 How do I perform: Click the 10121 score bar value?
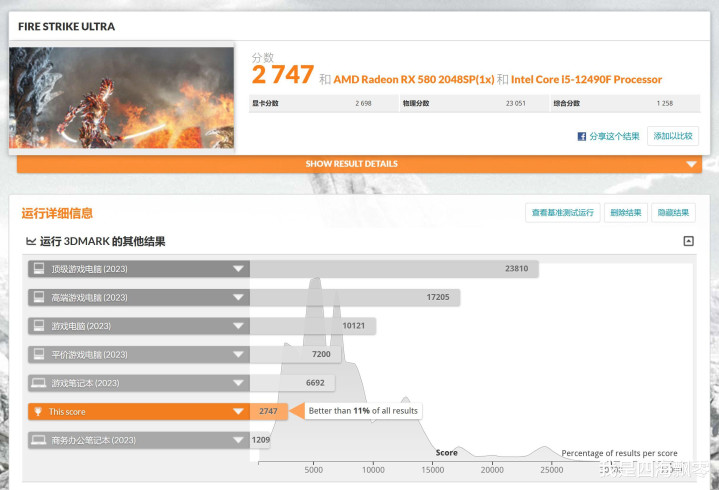click(x=354, y=326)
